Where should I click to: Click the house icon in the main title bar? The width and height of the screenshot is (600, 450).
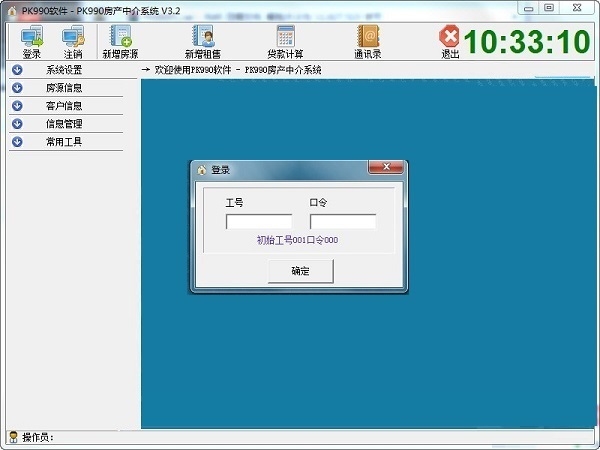point(12,11)
